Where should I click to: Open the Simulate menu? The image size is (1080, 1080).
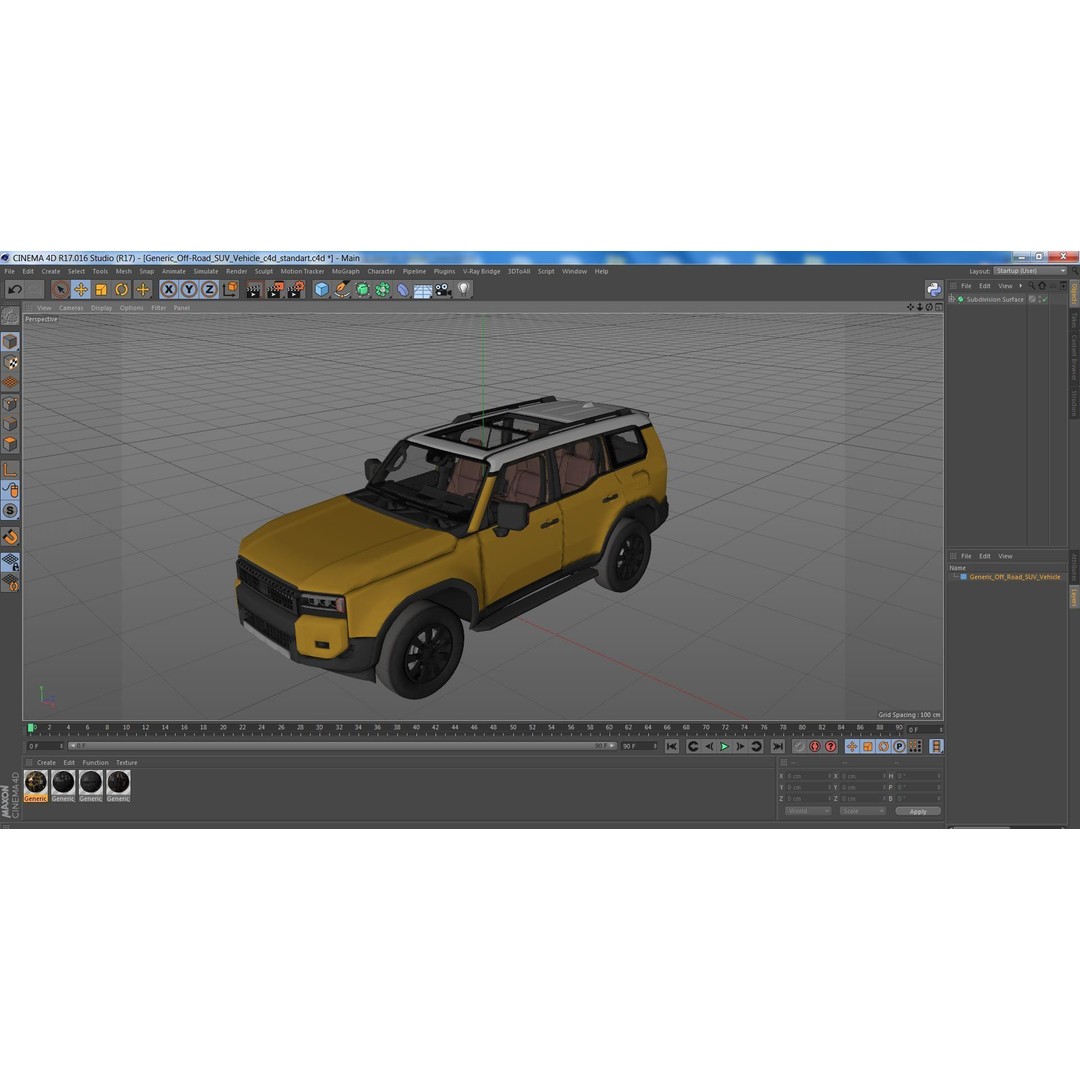205,271
